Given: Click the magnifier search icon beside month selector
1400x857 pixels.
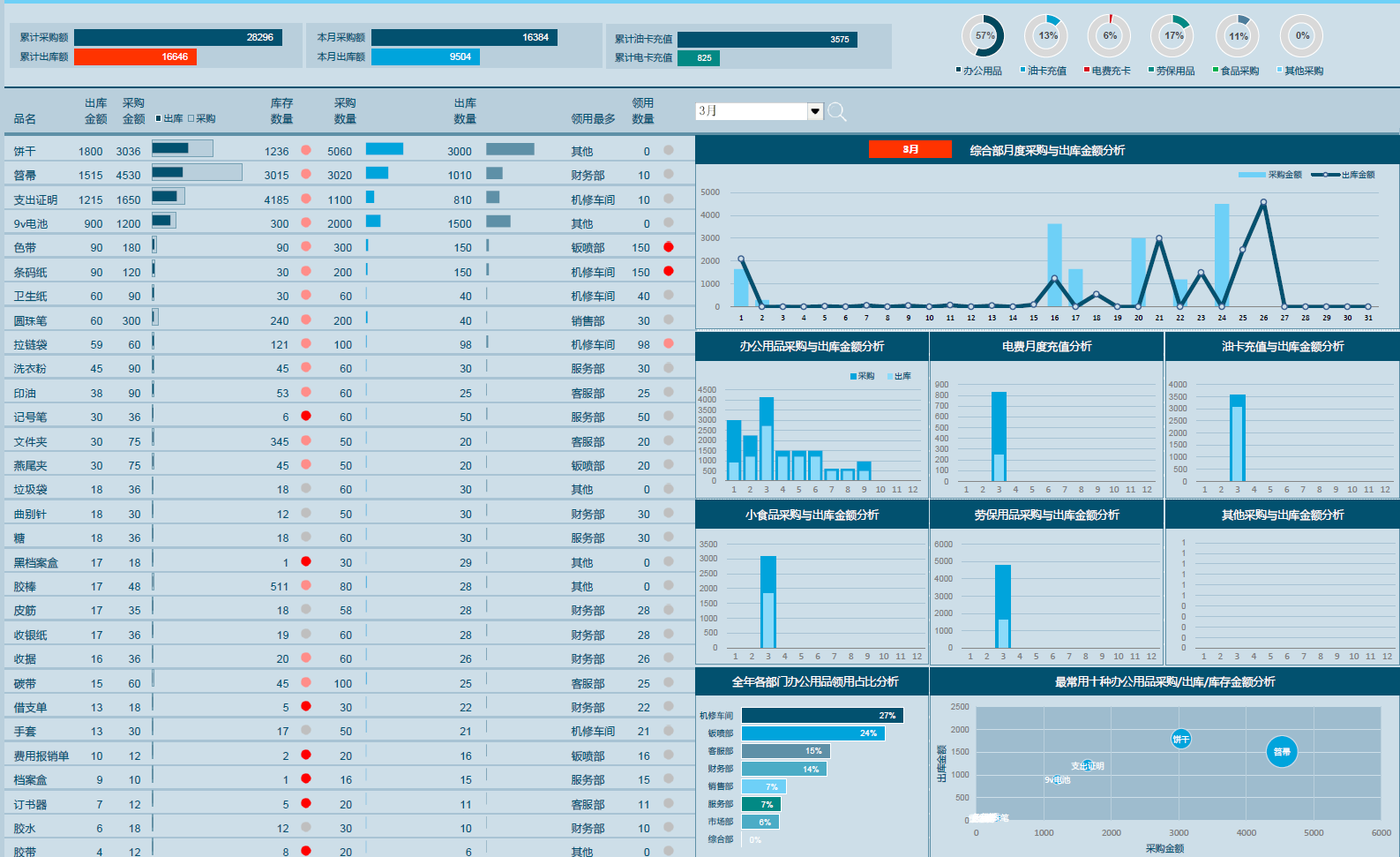Looking at the screenshot, I should click(x=837, y=112).
